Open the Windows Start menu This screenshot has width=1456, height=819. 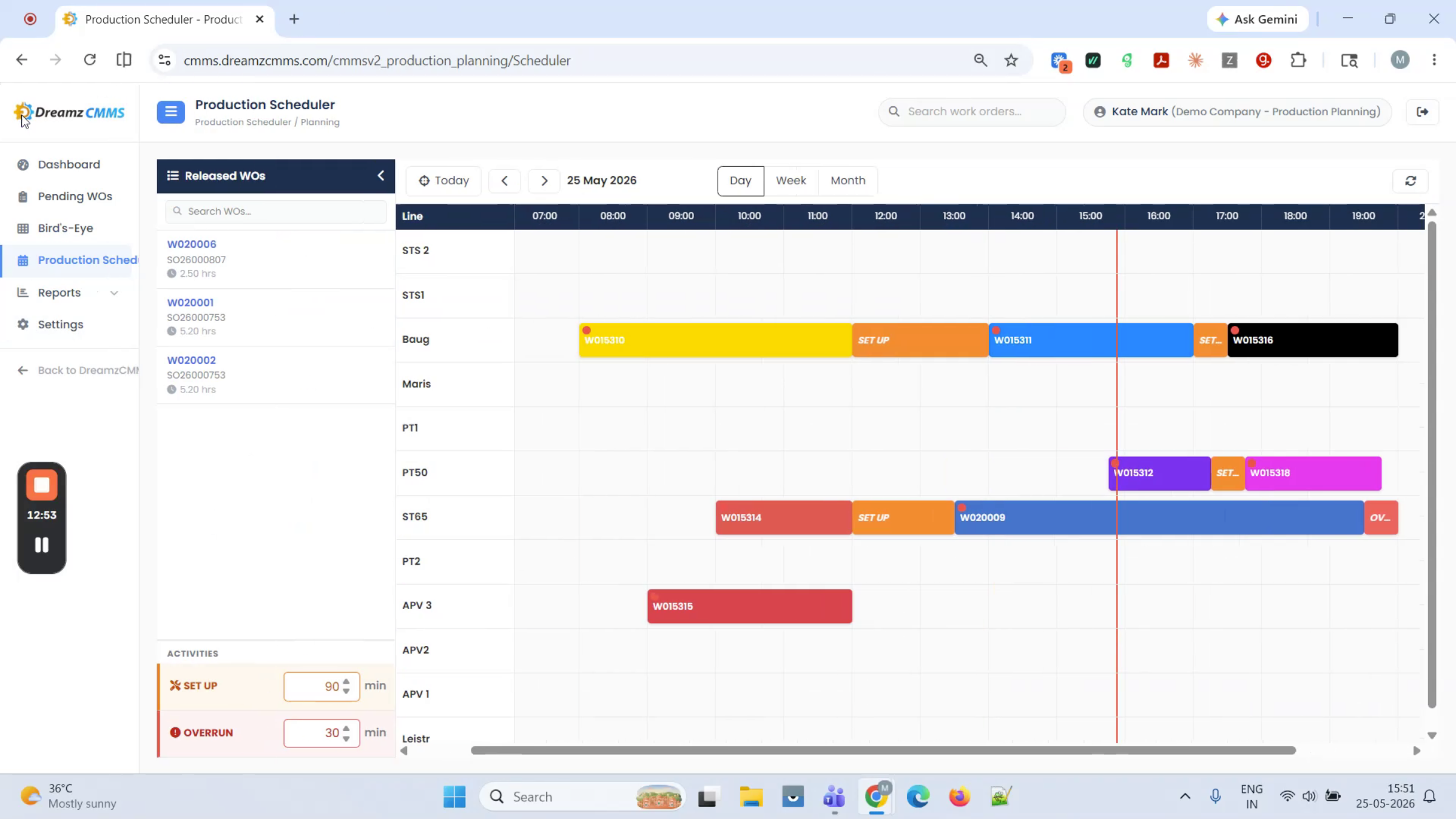tap(454, 797)
